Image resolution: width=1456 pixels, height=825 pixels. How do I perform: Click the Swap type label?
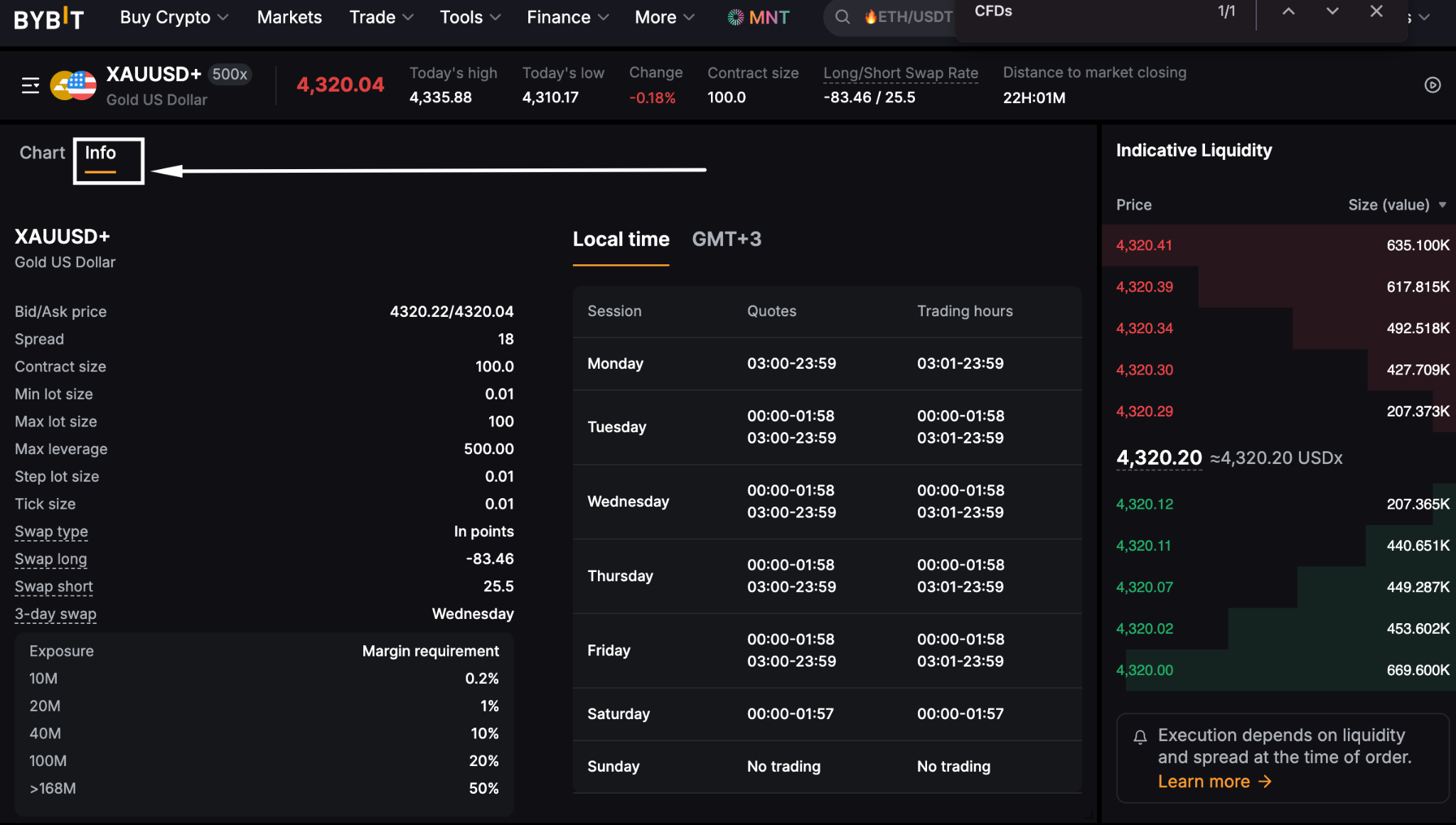(x=51, y=532)
